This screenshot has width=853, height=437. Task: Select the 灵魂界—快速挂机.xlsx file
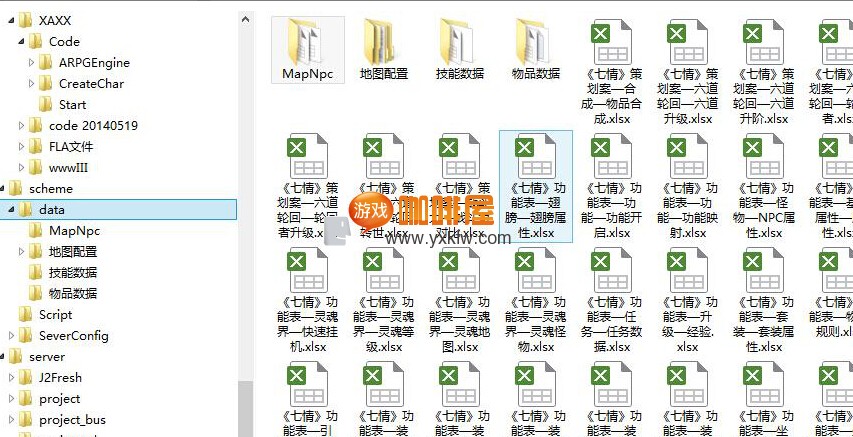pos(307,300)
